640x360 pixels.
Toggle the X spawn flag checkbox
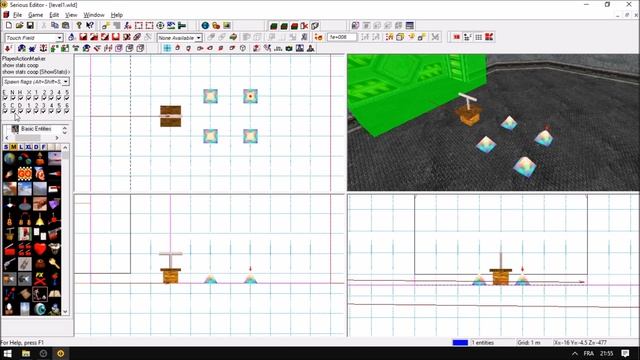[x=28, y=98]
